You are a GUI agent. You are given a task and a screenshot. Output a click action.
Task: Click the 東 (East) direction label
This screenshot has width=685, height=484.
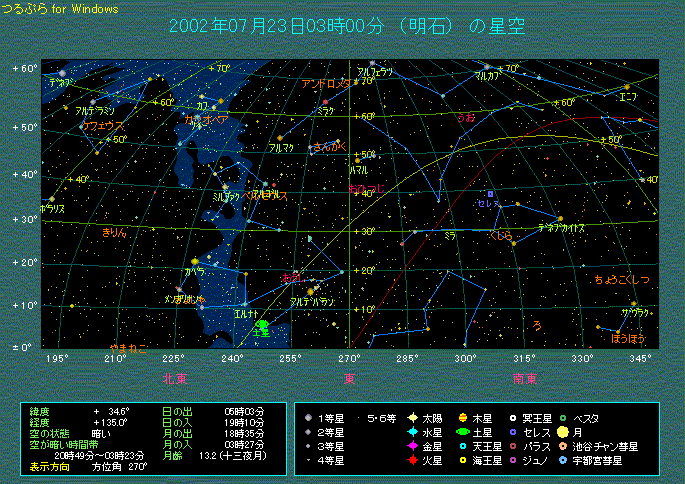click(349, 378)
